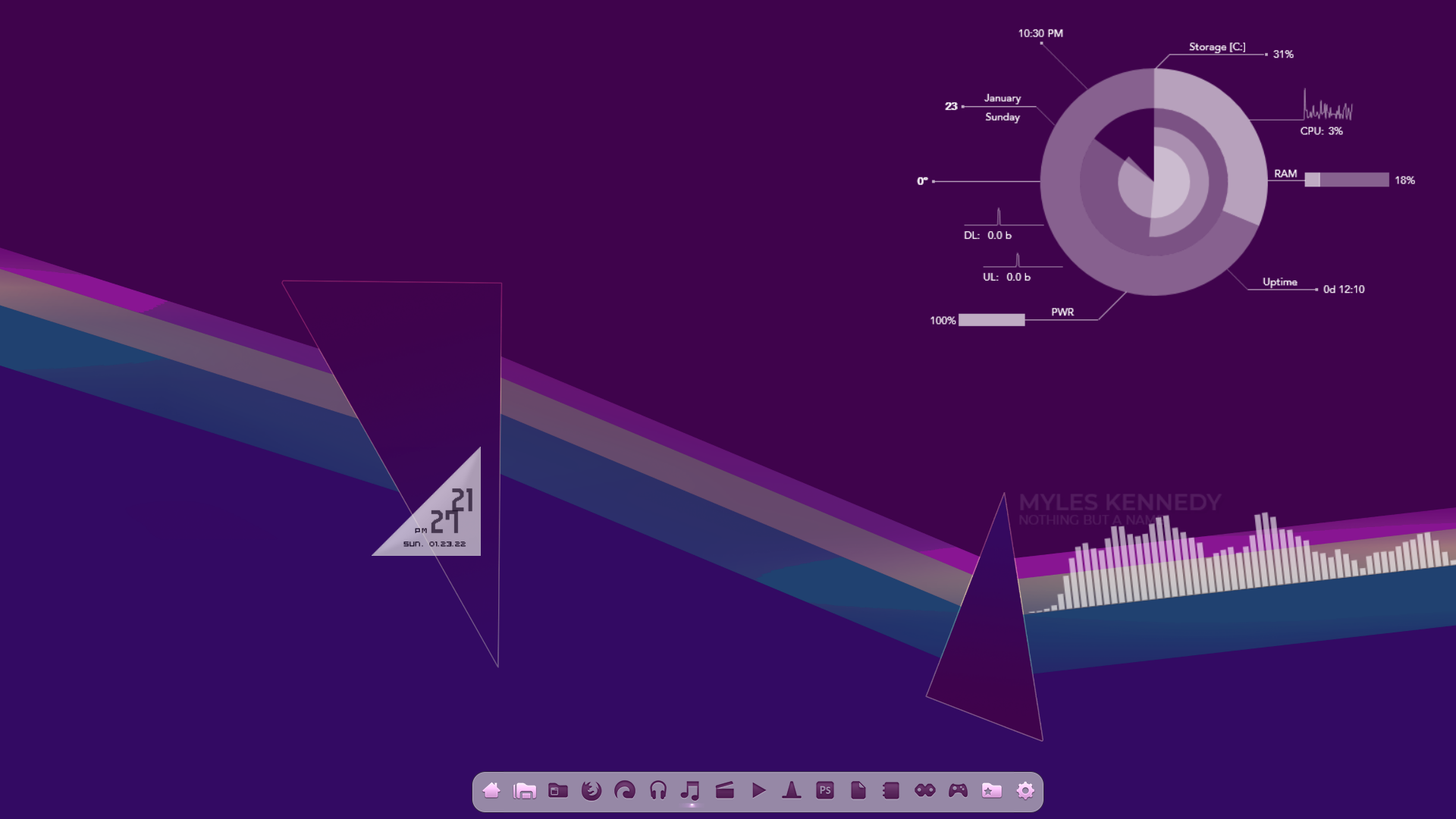Open the gamepad icon on the dock

point(956,791)
